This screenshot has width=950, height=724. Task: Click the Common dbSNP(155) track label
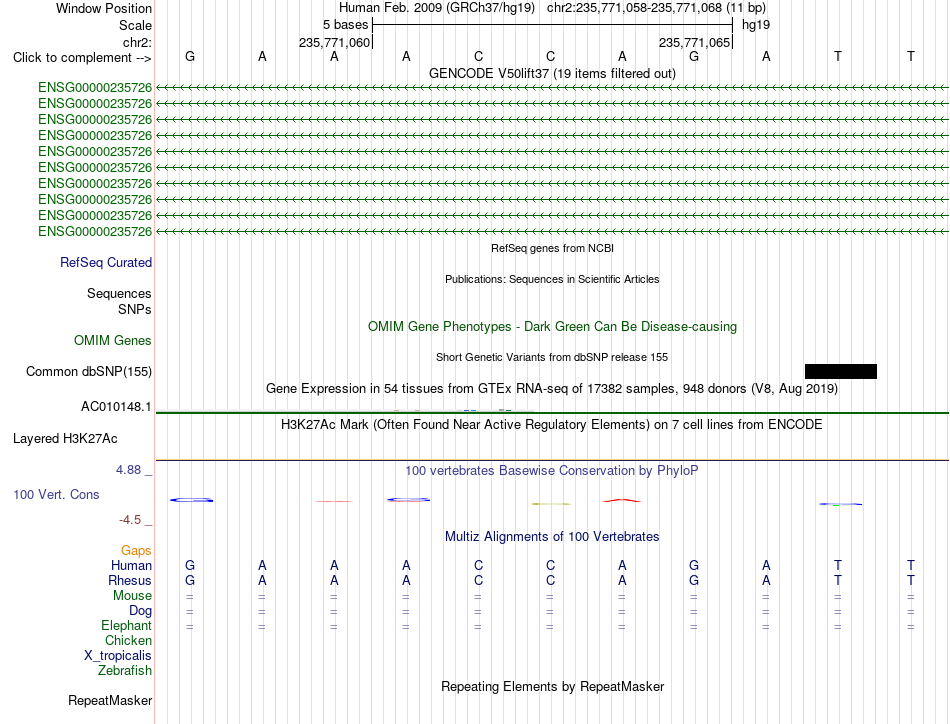(89, 371)
